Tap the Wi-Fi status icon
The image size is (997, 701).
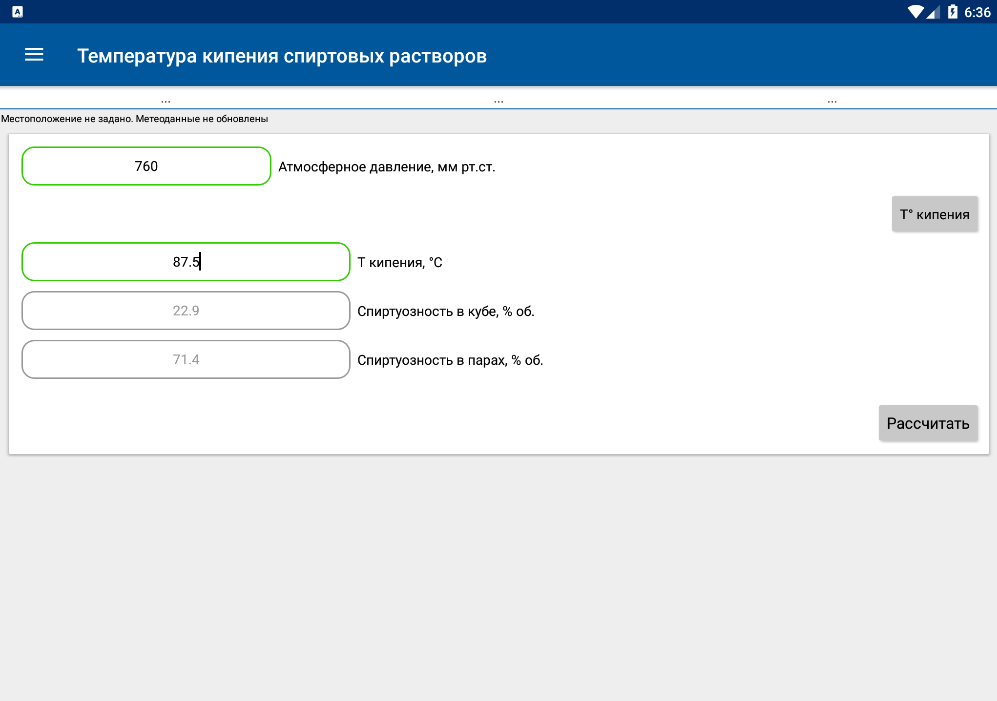click(x=915, y=12)
